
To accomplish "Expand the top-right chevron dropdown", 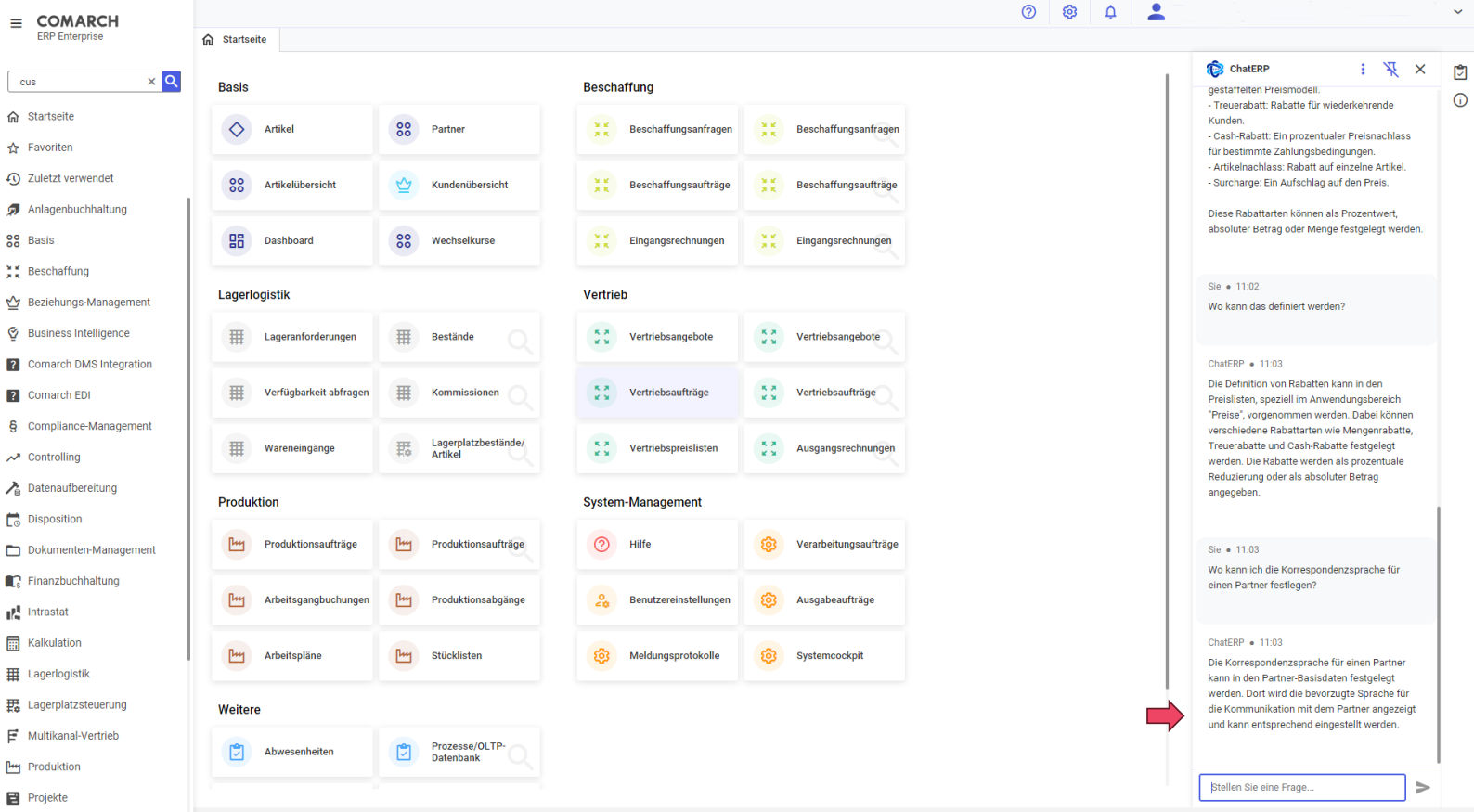I will 1457,12.
